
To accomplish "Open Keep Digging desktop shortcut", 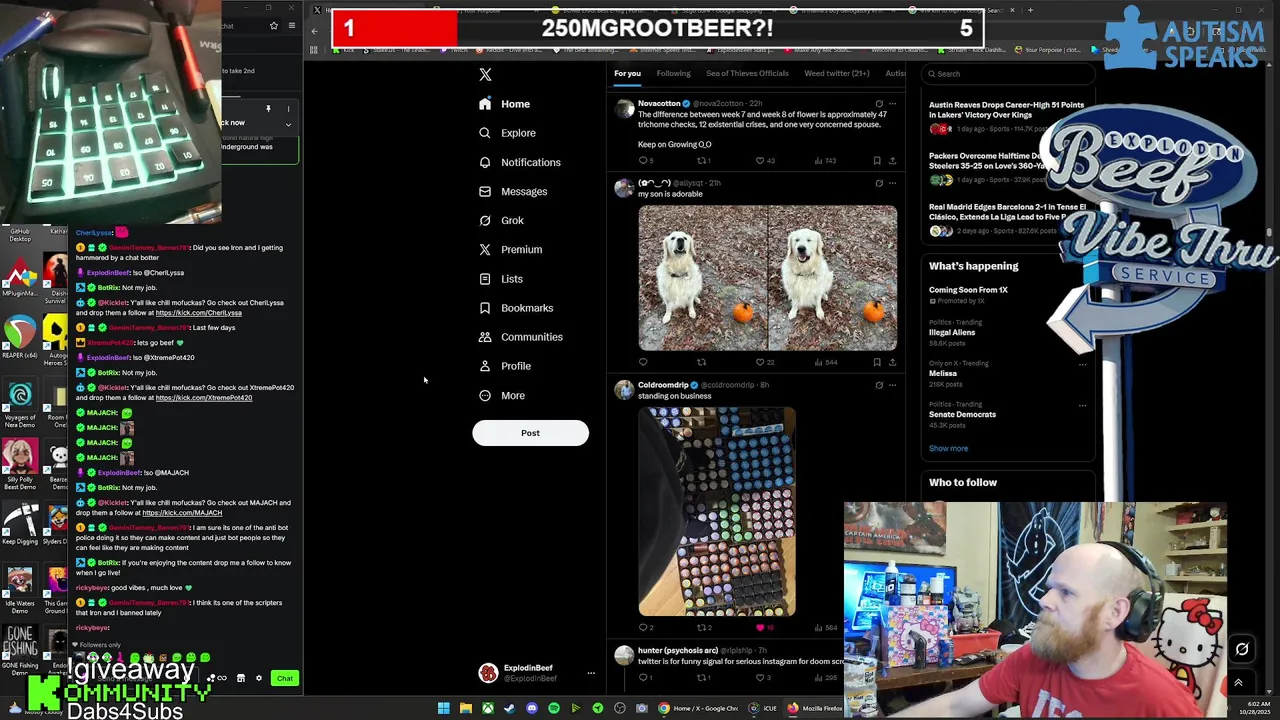I will (x=19, y=523).
